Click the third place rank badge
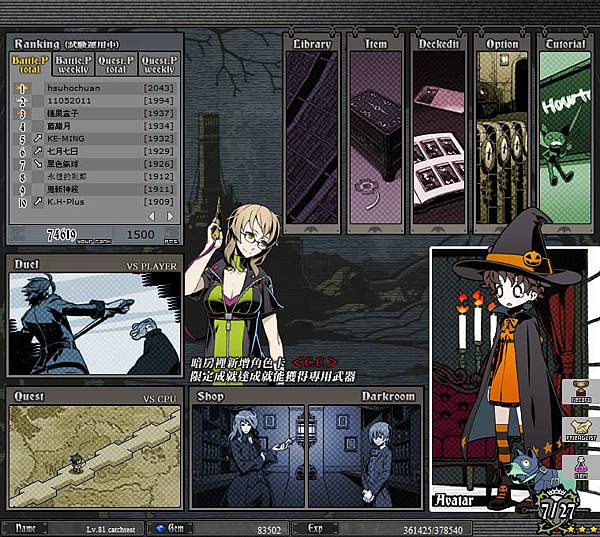Screen dimensions: 600x537 pyautogui.click(x=22, y=114)
